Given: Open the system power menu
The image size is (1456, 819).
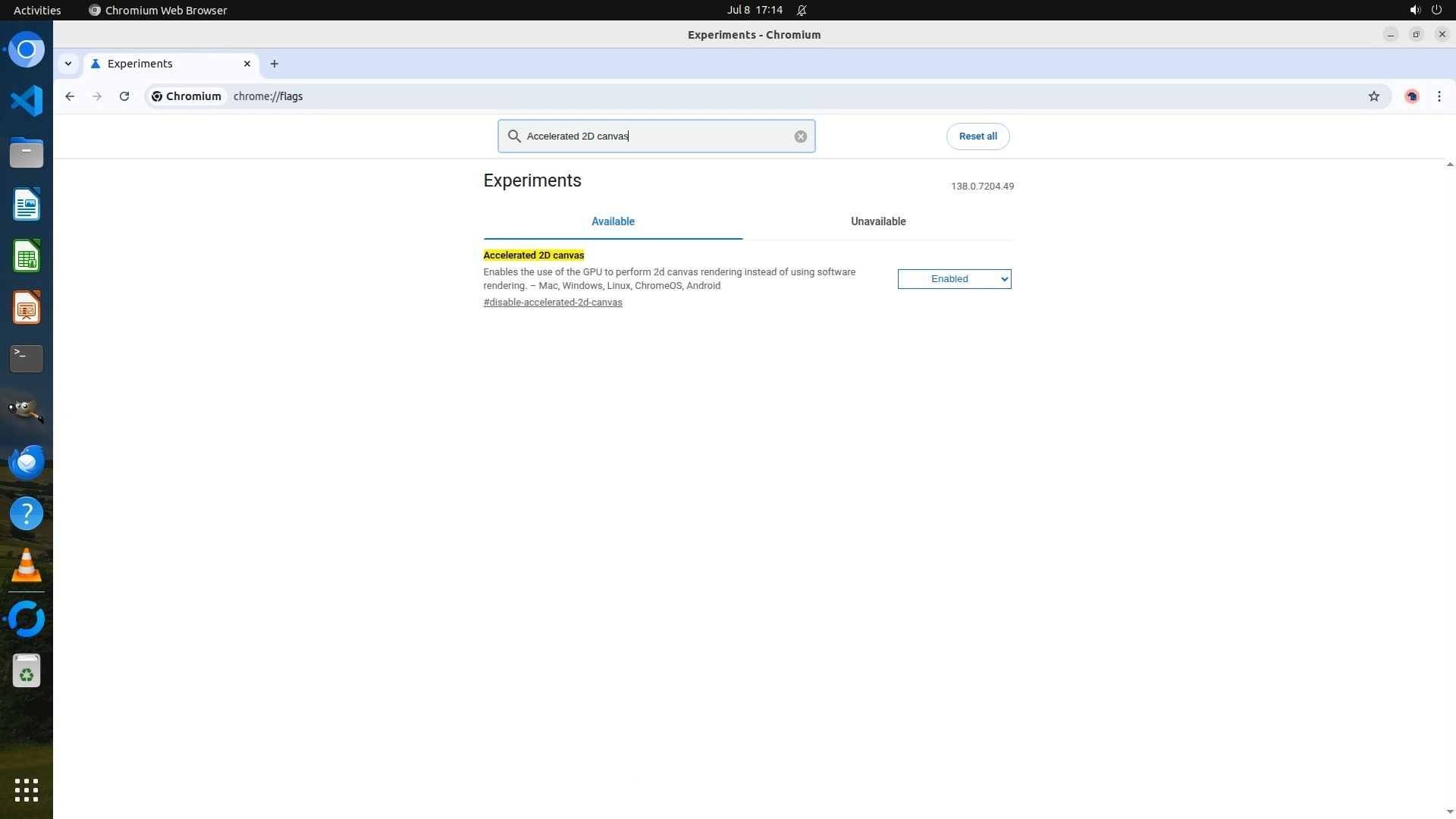Looking at the screenshot, I should [x=1436, y=10].
